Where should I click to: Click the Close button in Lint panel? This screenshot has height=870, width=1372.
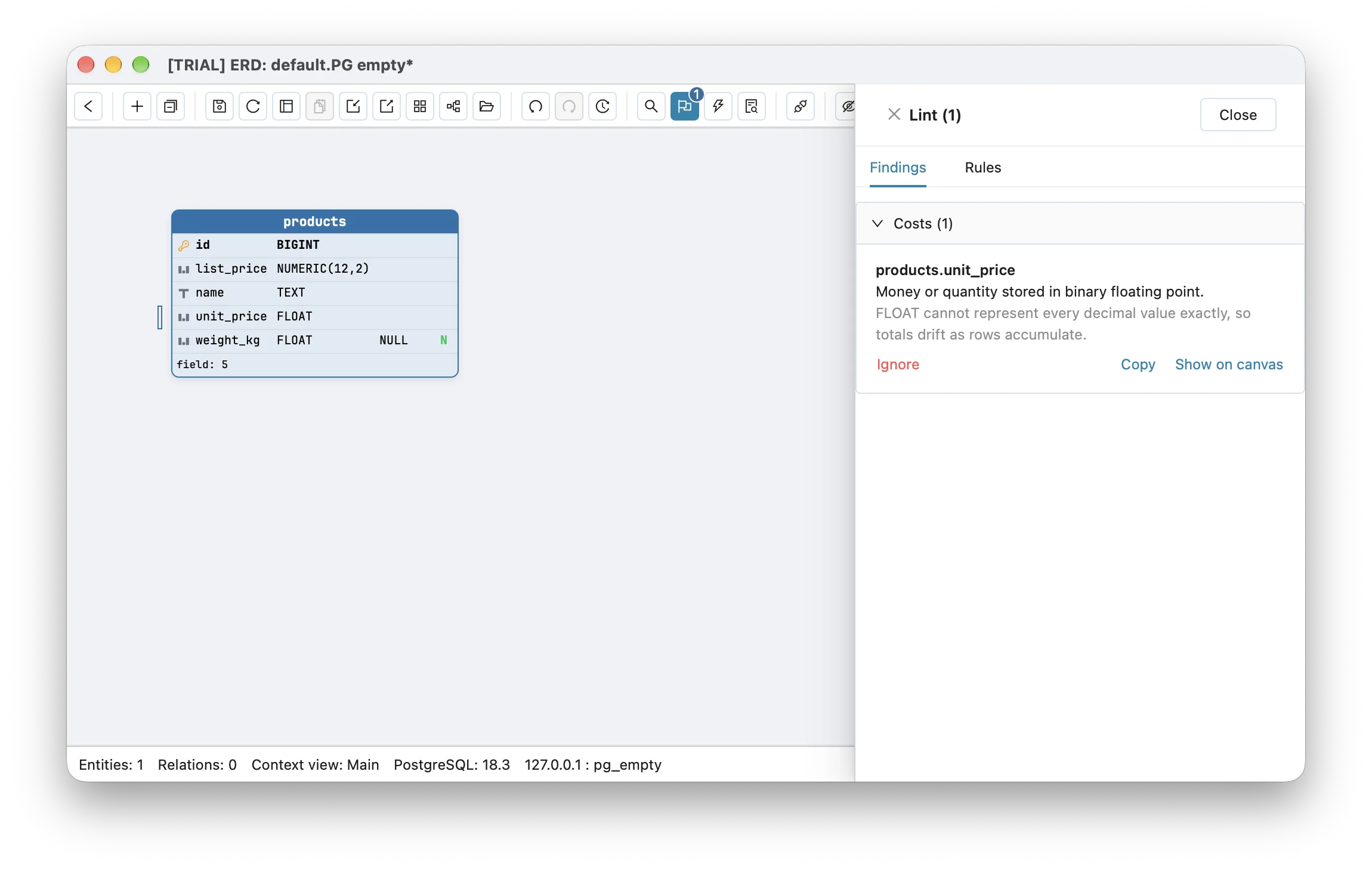1238,115
